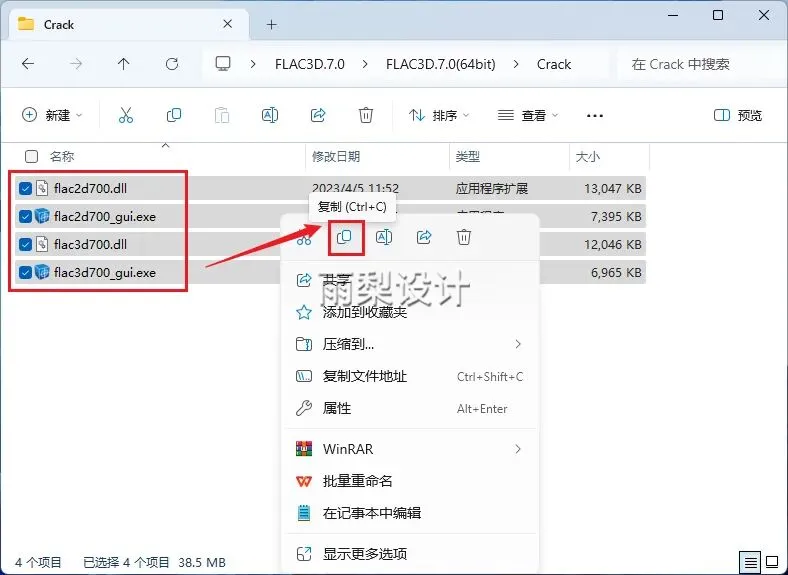This screenshot has width=788, height=575.
Task: Expand the chevron after This PC icon
Action: click(253, 64)
